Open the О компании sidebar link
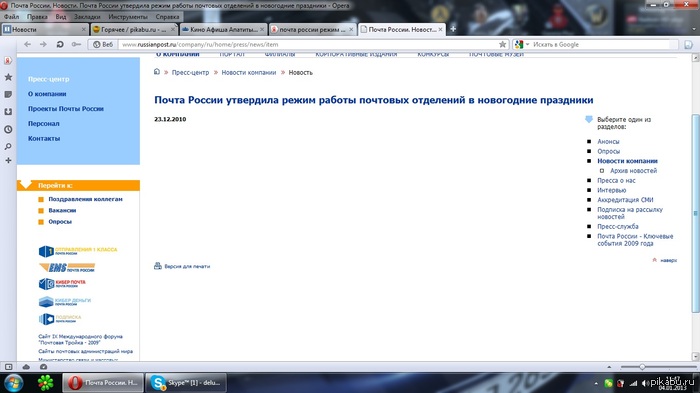This screenshot has width=700, height=393. [x=47, y=94]
